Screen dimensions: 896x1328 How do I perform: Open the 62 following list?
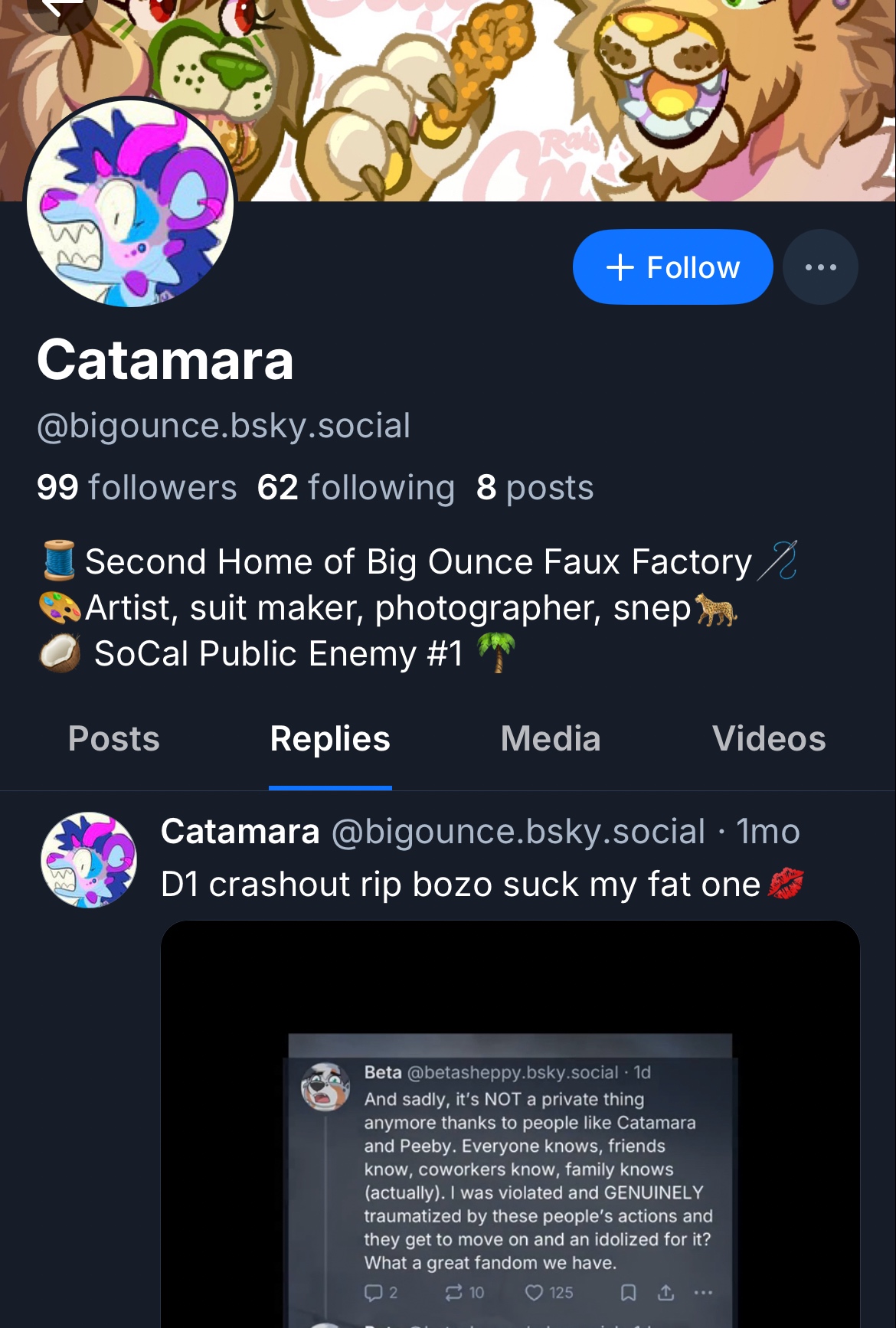356,488
